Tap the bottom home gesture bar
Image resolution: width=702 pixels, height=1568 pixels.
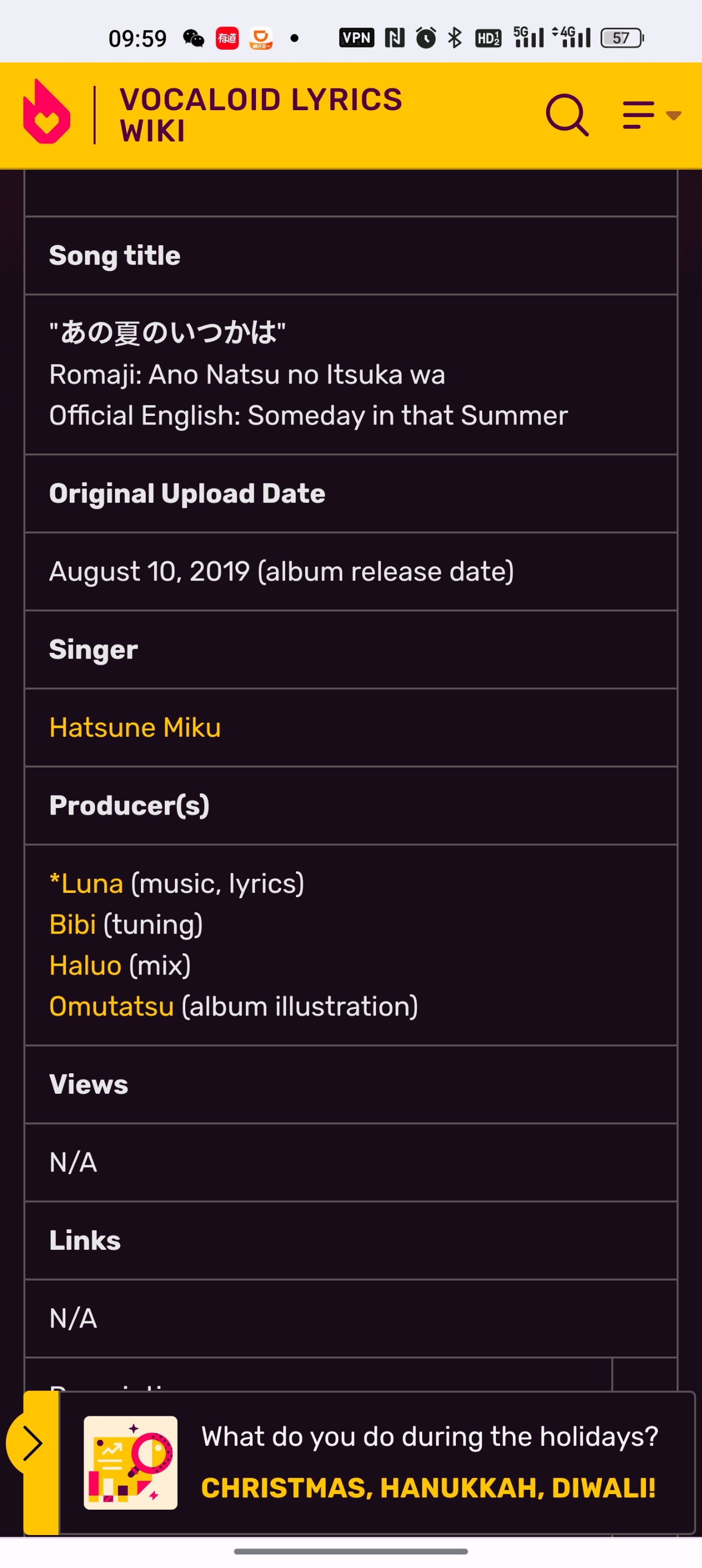(x=351, y=1551)
